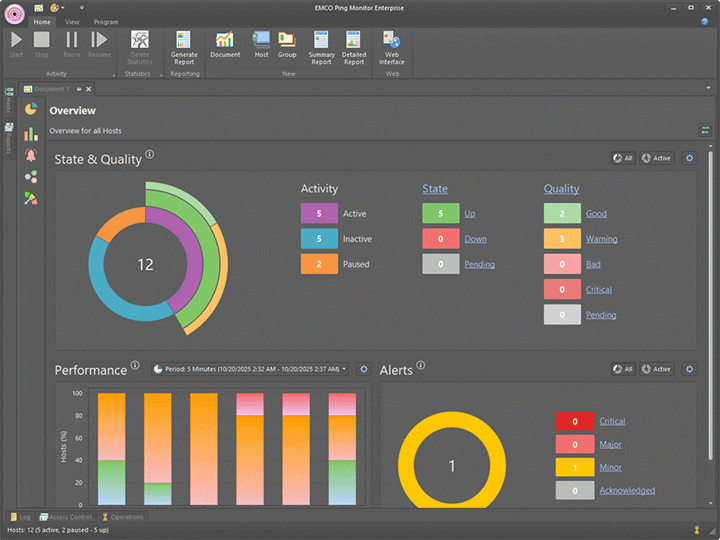Screen dimensions: 720x540
Task: Click the Performance info icon
Action: (x=135, y=365)
